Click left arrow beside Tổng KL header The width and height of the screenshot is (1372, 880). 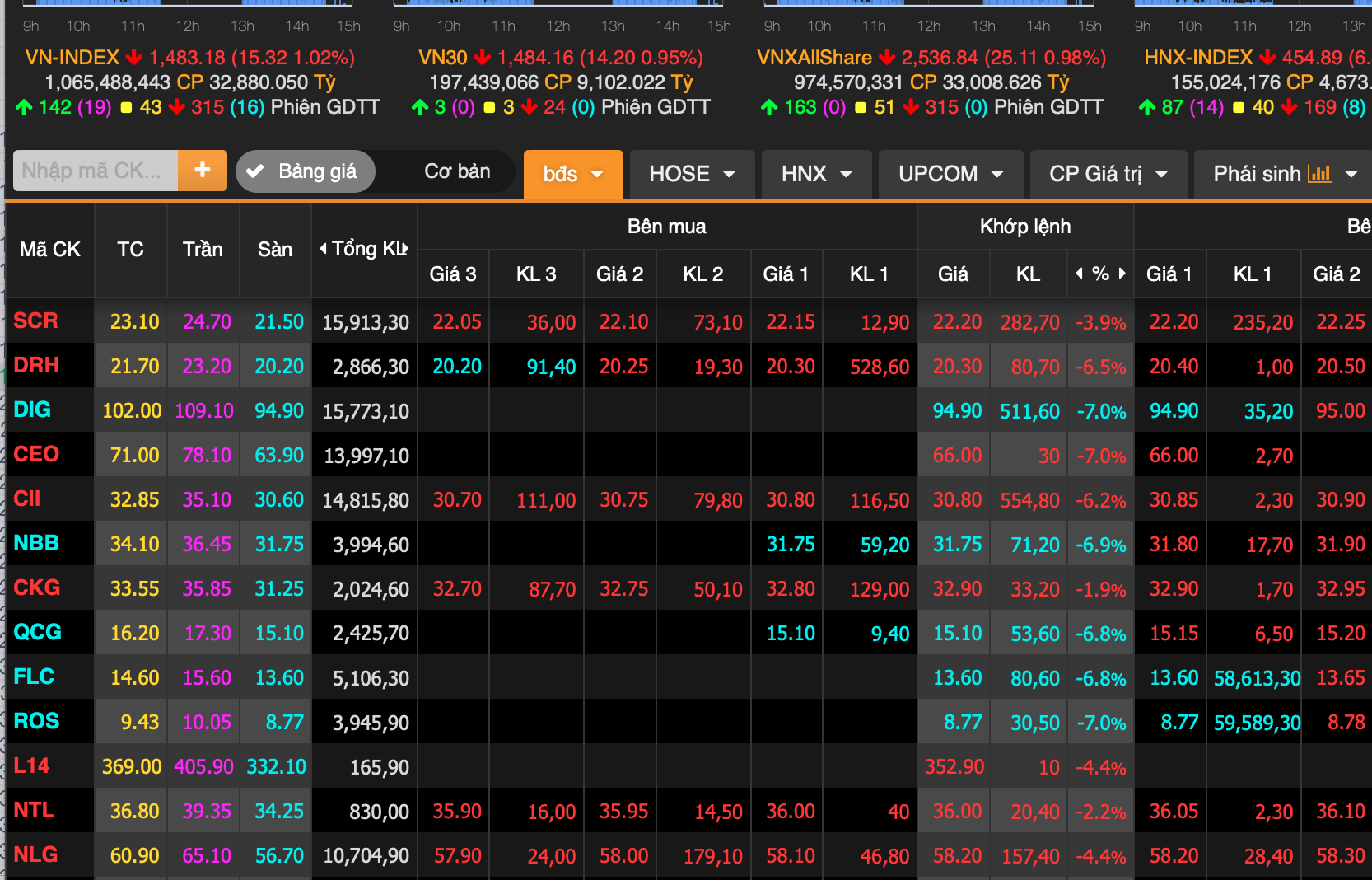pyautogui.click(x=323, y=249)
